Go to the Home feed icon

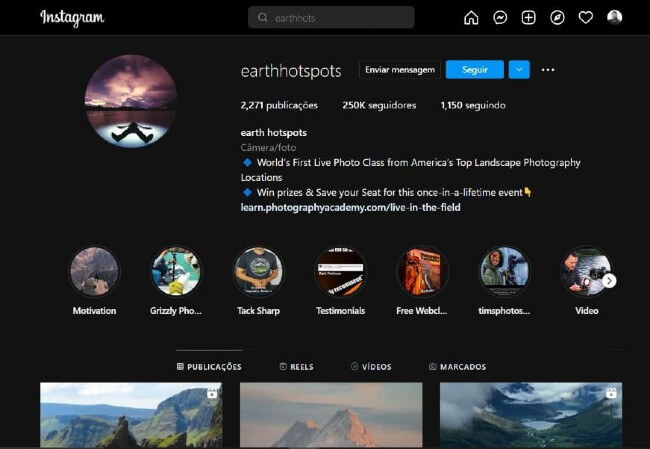click(471, 17)
